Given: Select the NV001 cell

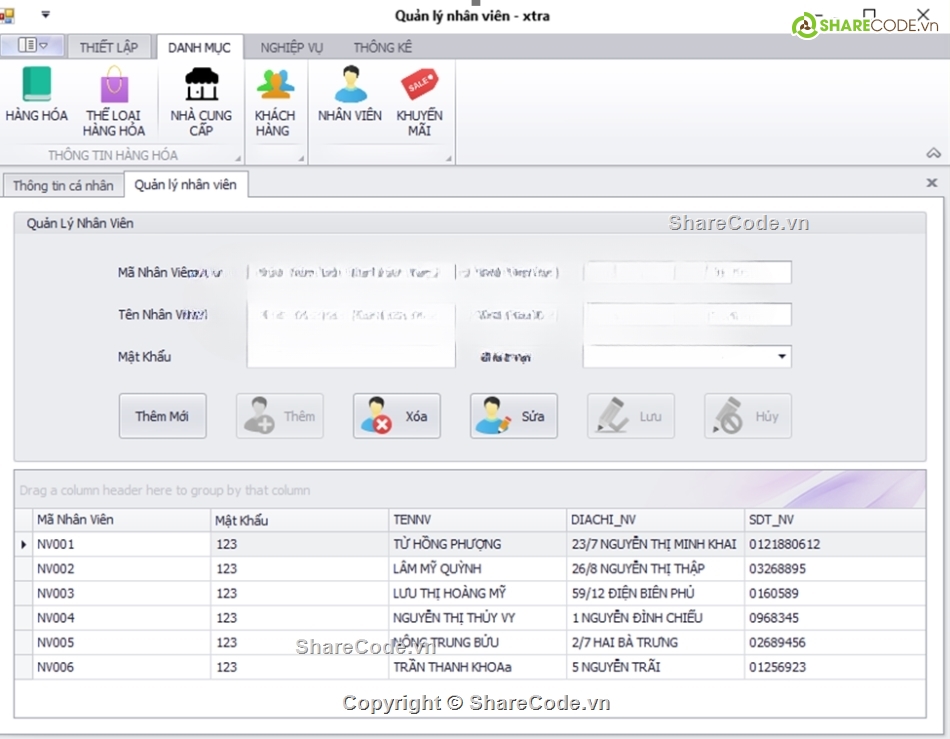Looking at the screenshot, I should tap(121, 544).
